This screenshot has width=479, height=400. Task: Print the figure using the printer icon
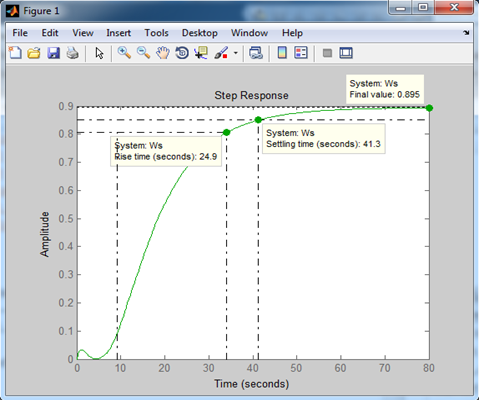point(72,53)
